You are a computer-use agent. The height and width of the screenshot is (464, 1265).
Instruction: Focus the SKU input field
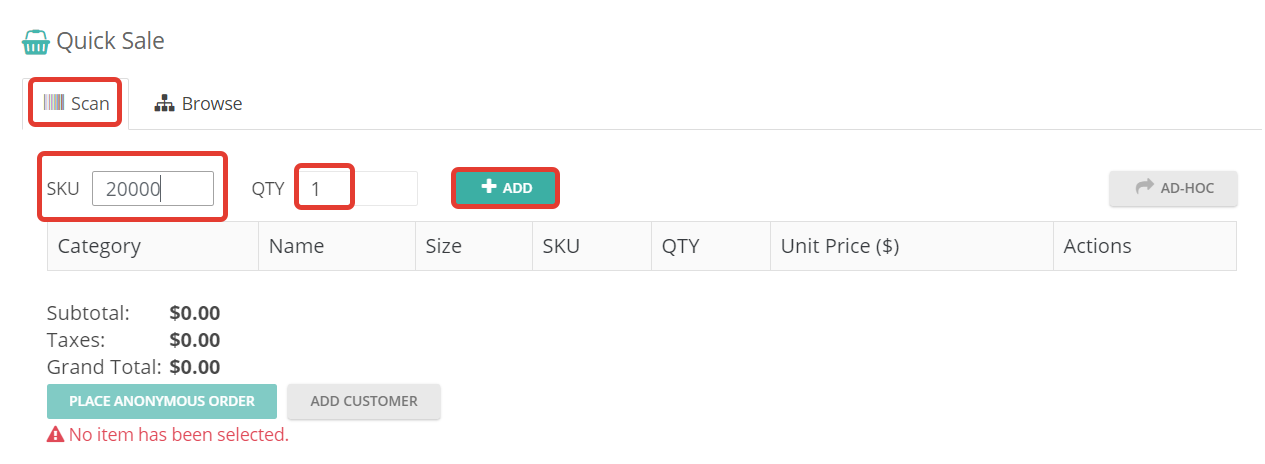coord(153,188)
